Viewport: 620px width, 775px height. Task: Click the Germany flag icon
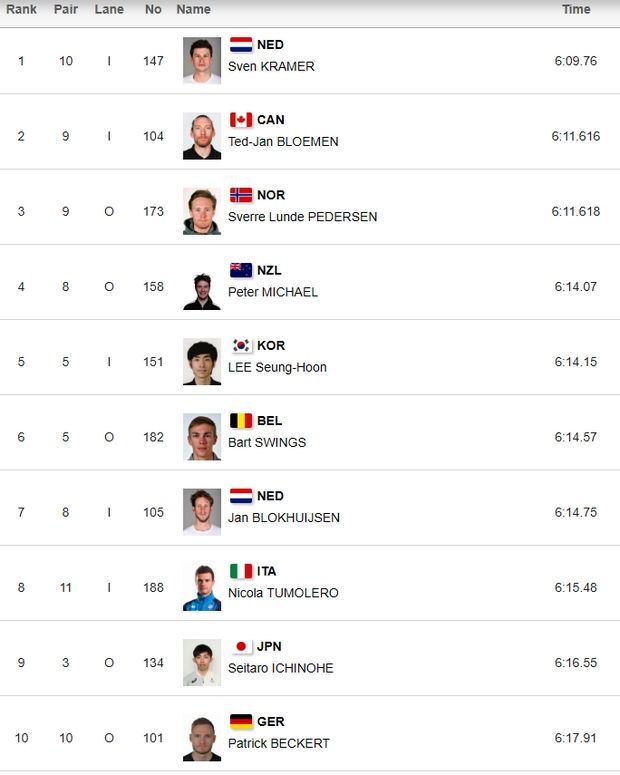(x=241, y=721)
